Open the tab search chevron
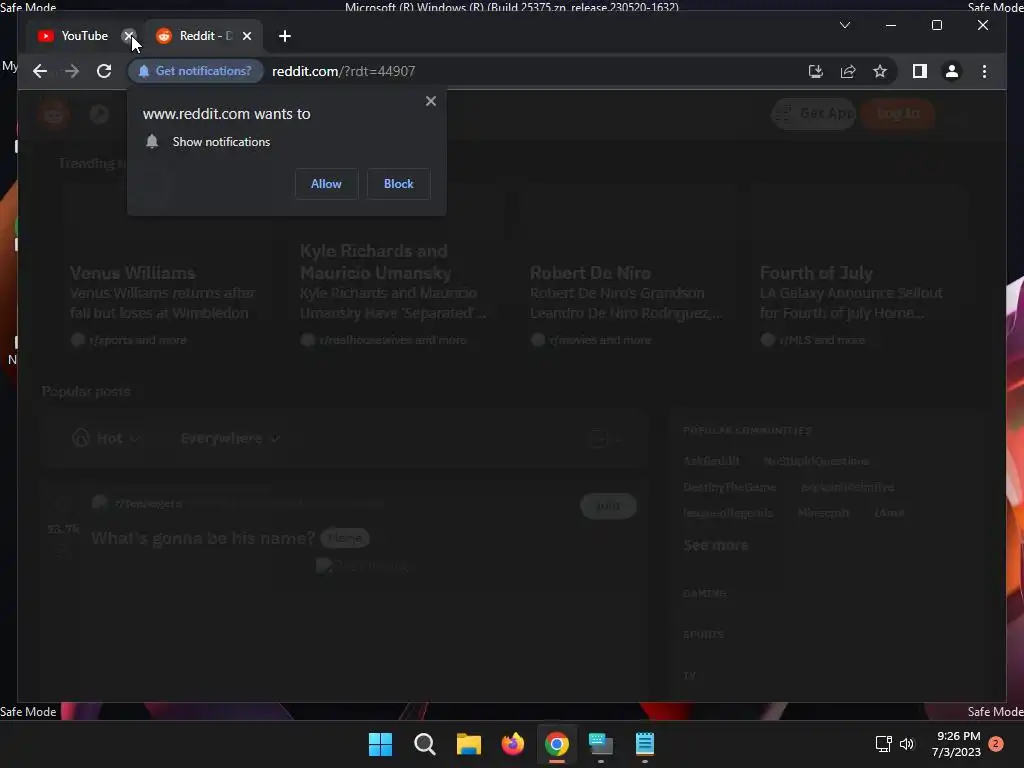 coord(844,25)
